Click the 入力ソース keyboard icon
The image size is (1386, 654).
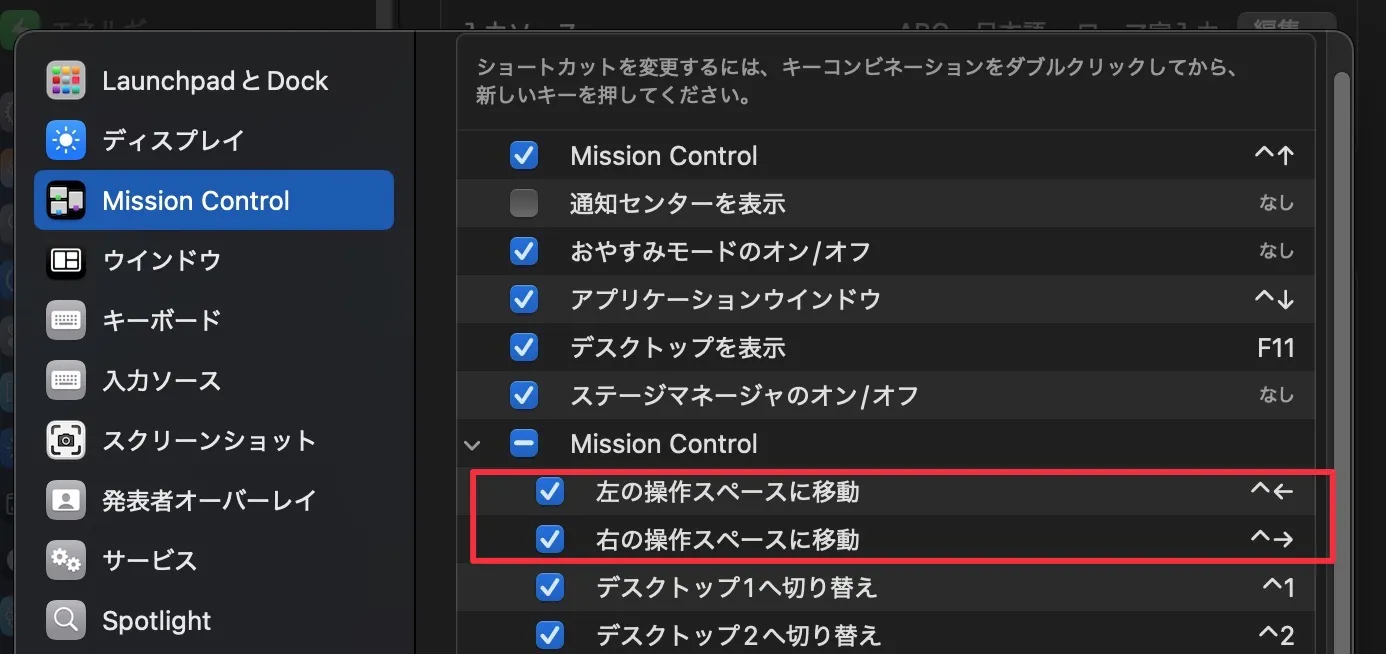pos(66,381)
